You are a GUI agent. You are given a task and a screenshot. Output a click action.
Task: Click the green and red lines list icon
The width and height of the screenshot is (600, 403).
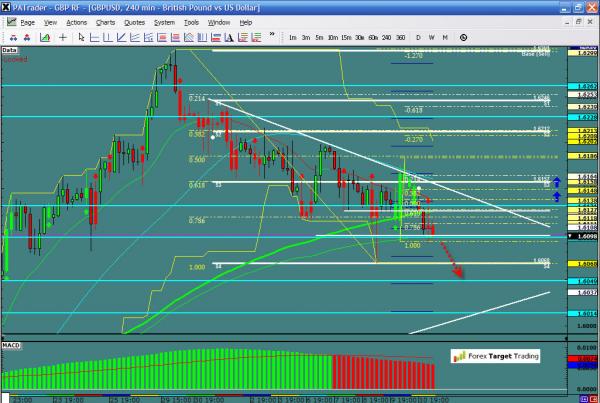point(256,38)
